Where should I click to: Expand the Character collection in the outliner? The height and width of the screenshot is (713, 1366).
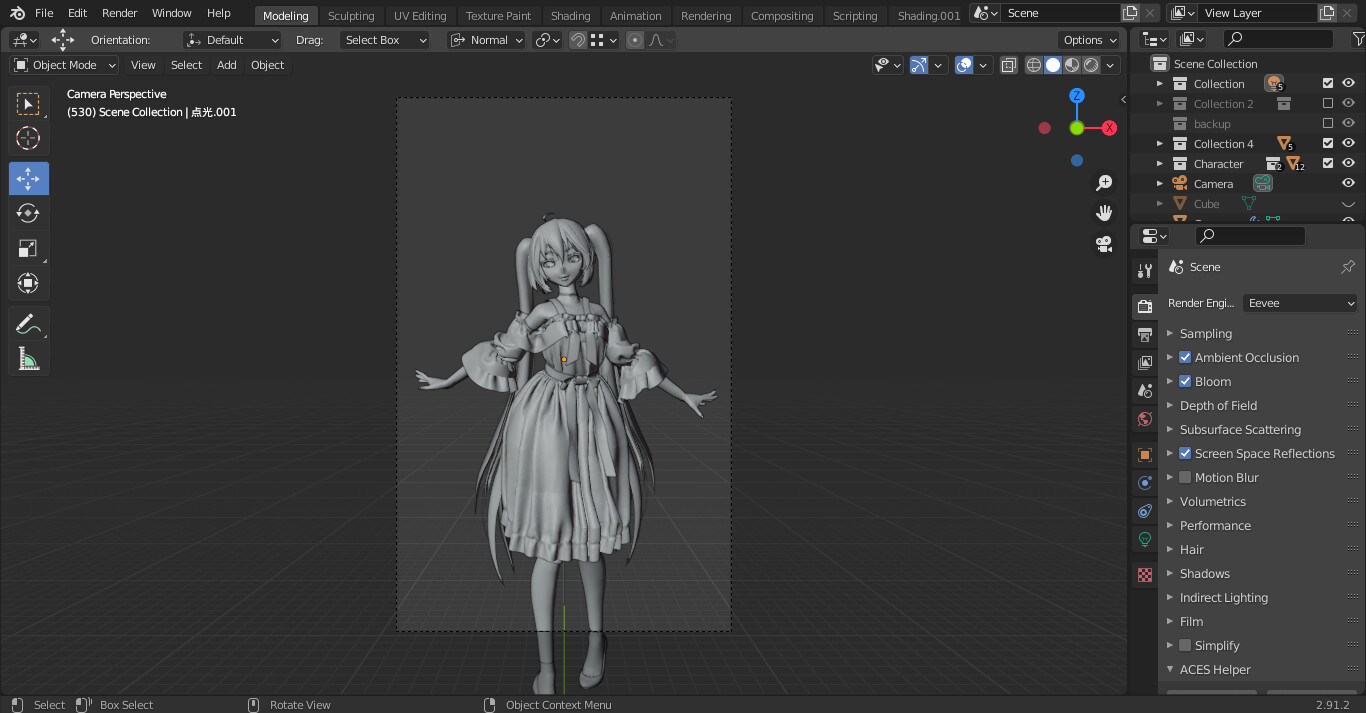[x=1160, y=164]
